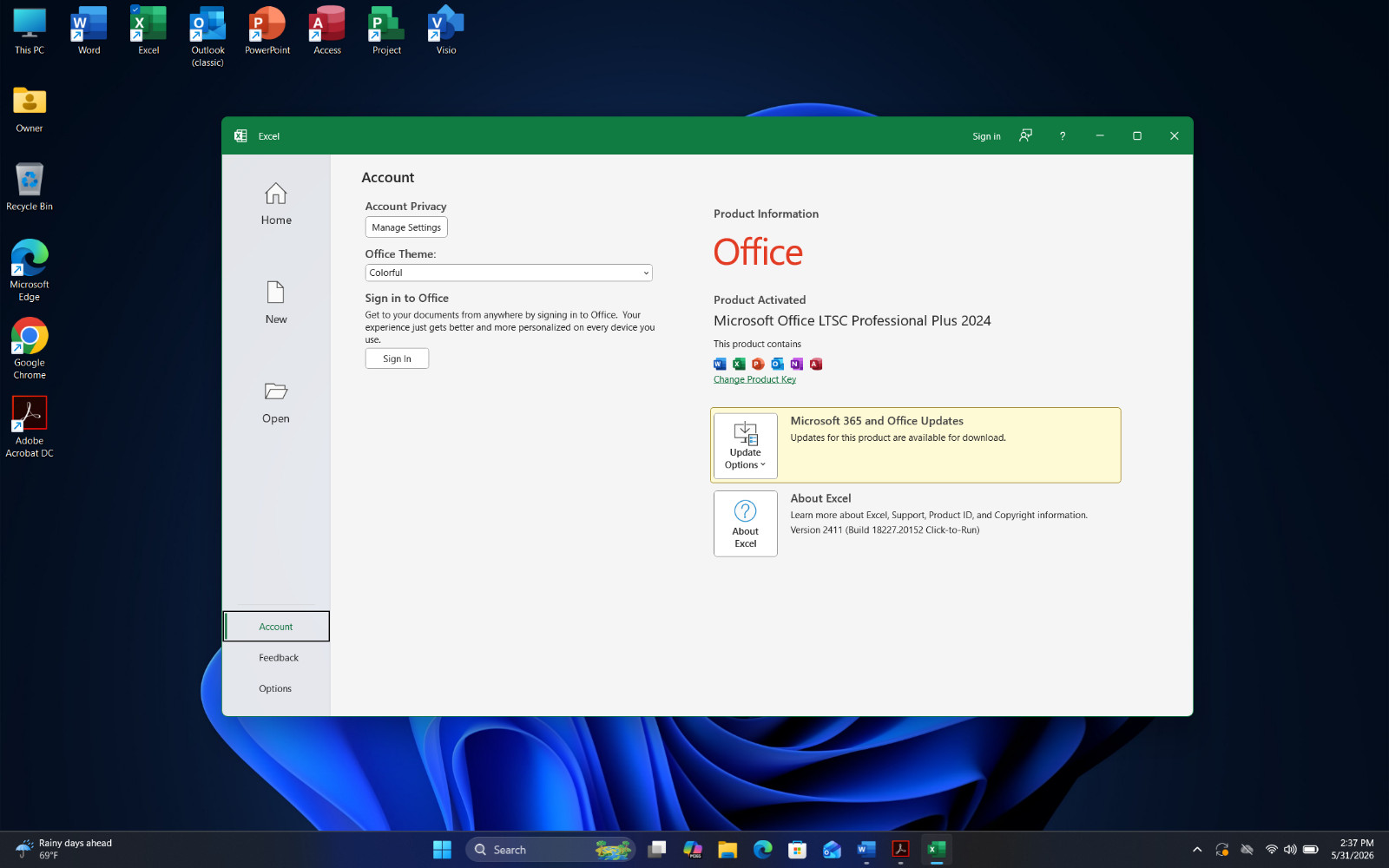Screen dimensions: 1389x868
Task: Select the This PC desktop icon
Action: tap(30, 31)
